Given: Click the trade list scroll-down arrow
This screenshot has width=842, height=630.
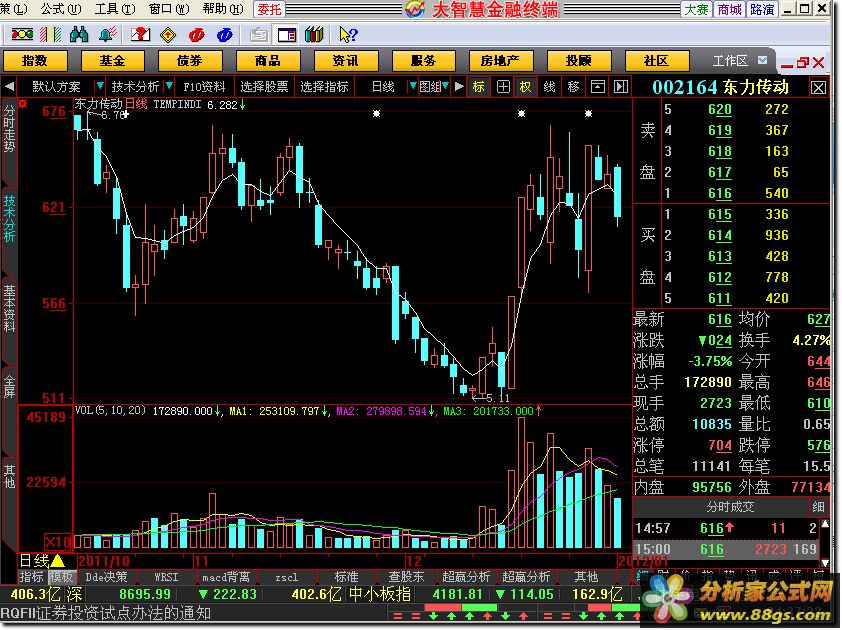Looking at the screenshot, I should (825, 563).
